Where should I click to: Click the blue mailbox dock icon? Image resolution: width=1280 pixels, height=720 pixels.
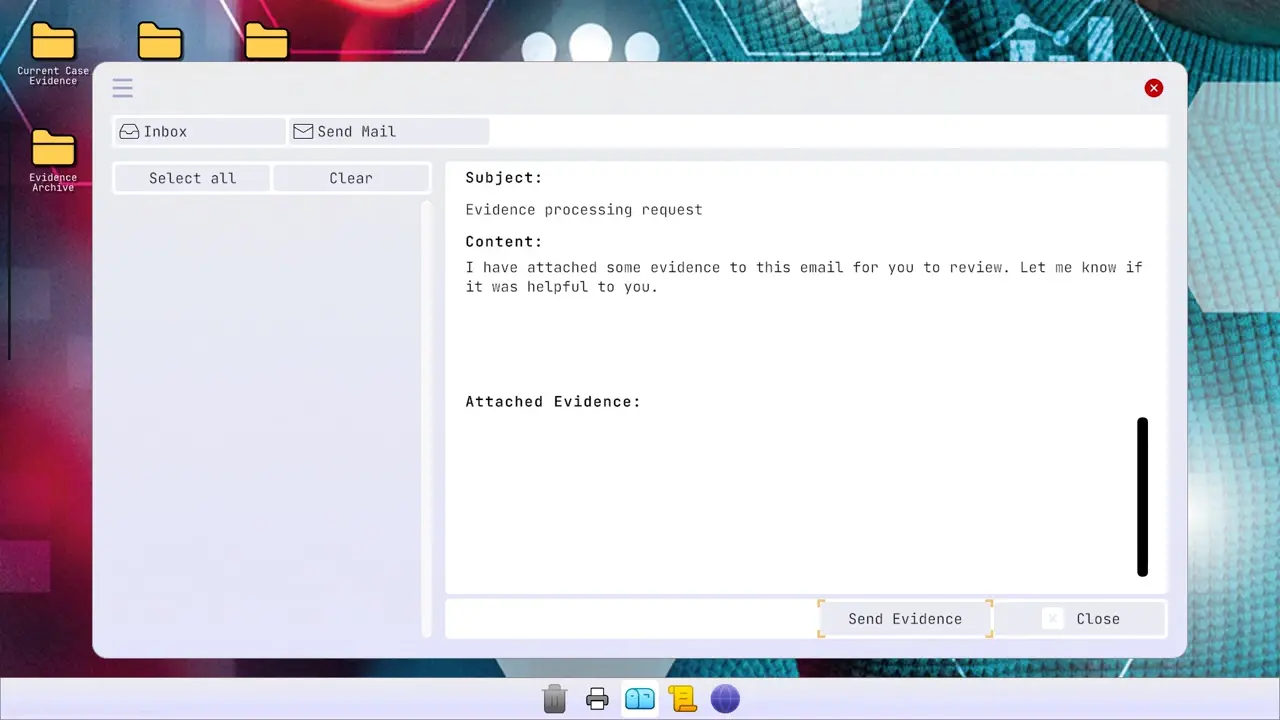(640, 698)
